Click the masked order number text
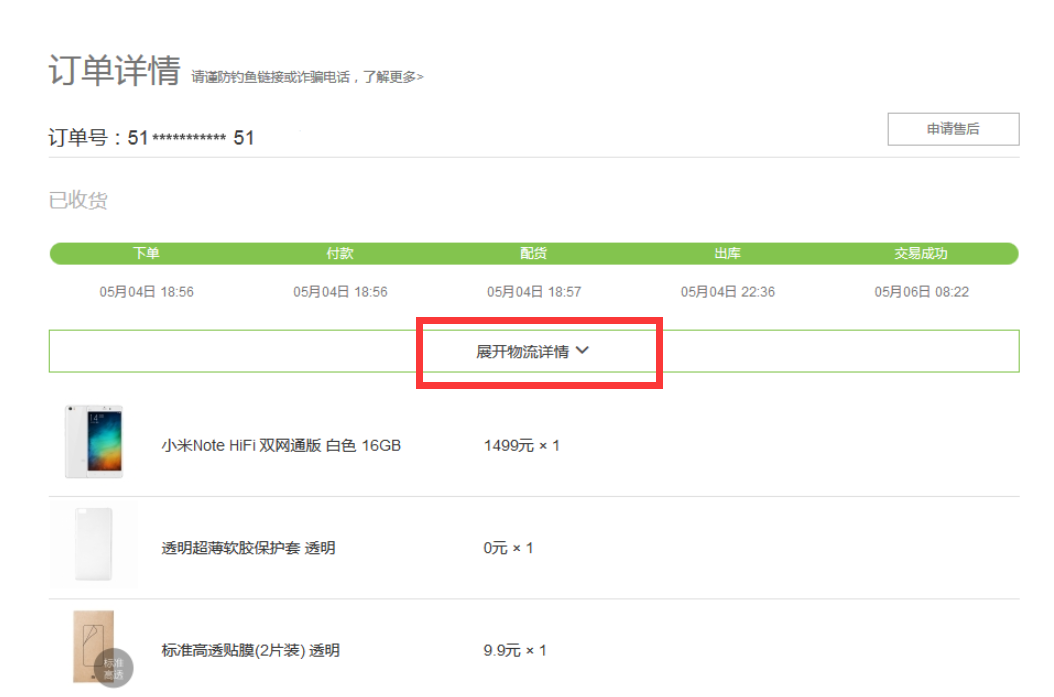1054x697 pixels. [x=190, y=138]
